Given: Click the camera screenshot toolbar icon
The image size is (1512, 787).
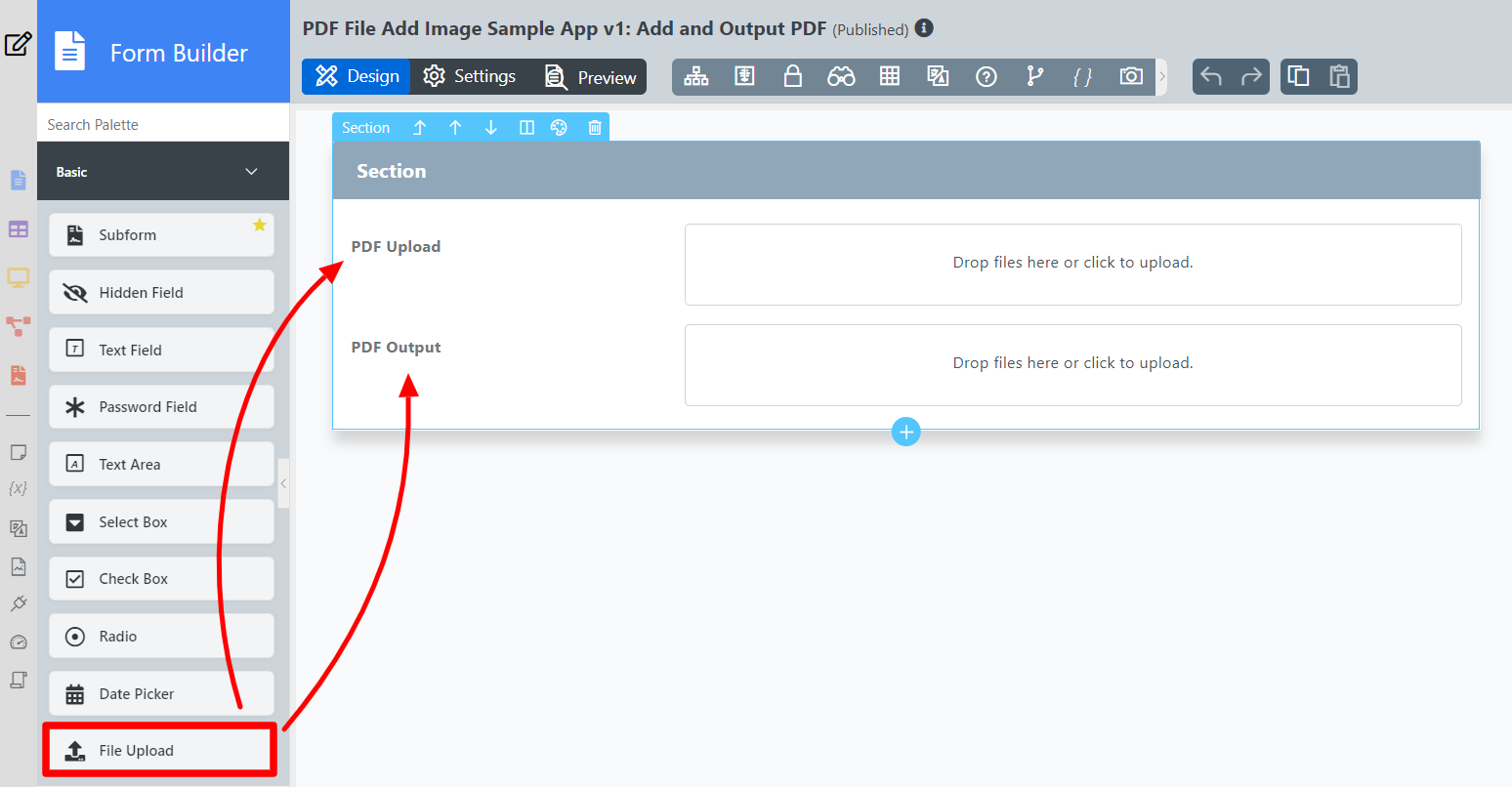Looking at the screenshot, I should click(x=1131, y=76).
